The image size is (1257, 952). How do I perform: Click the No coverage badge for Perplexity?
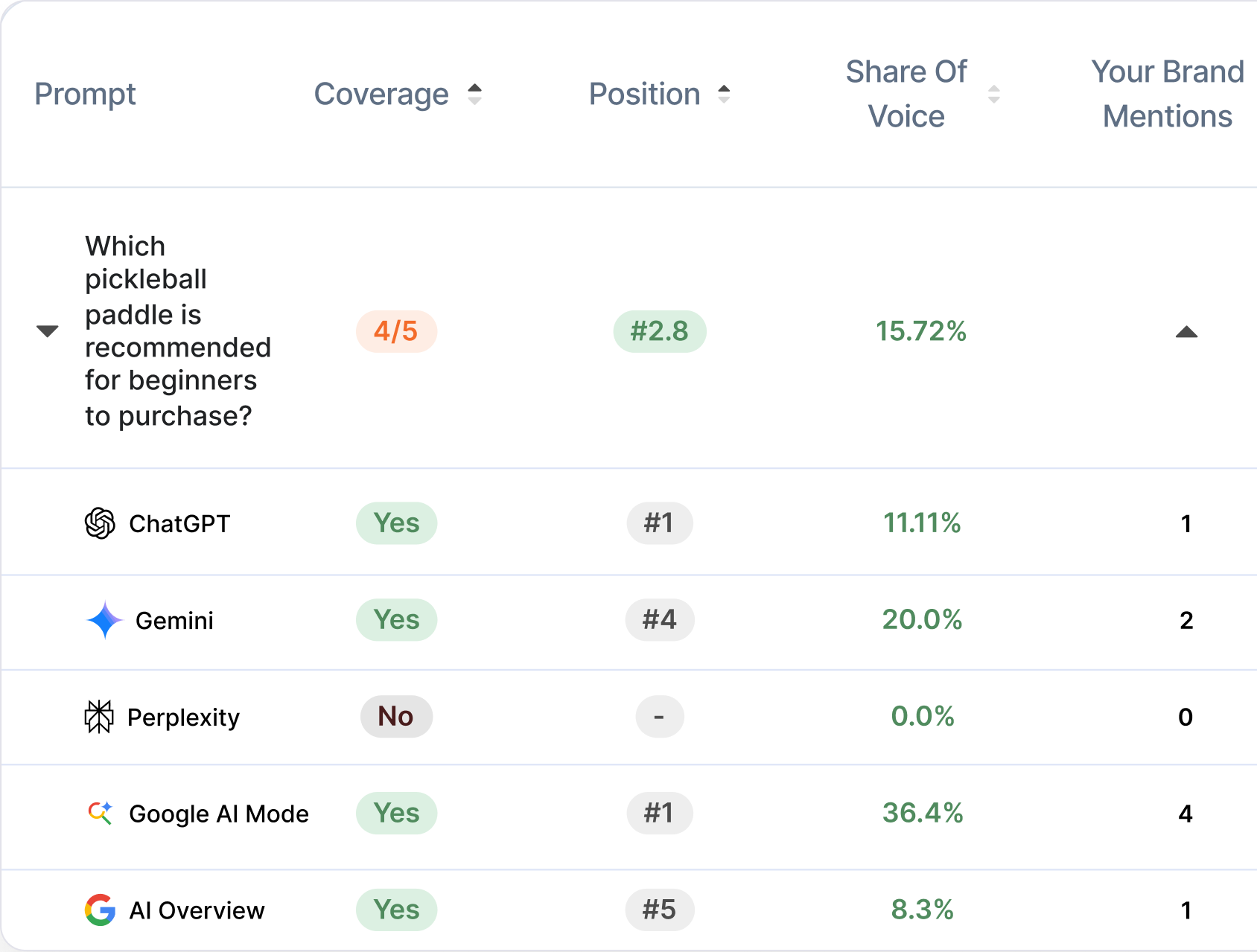tap(396, 717)
